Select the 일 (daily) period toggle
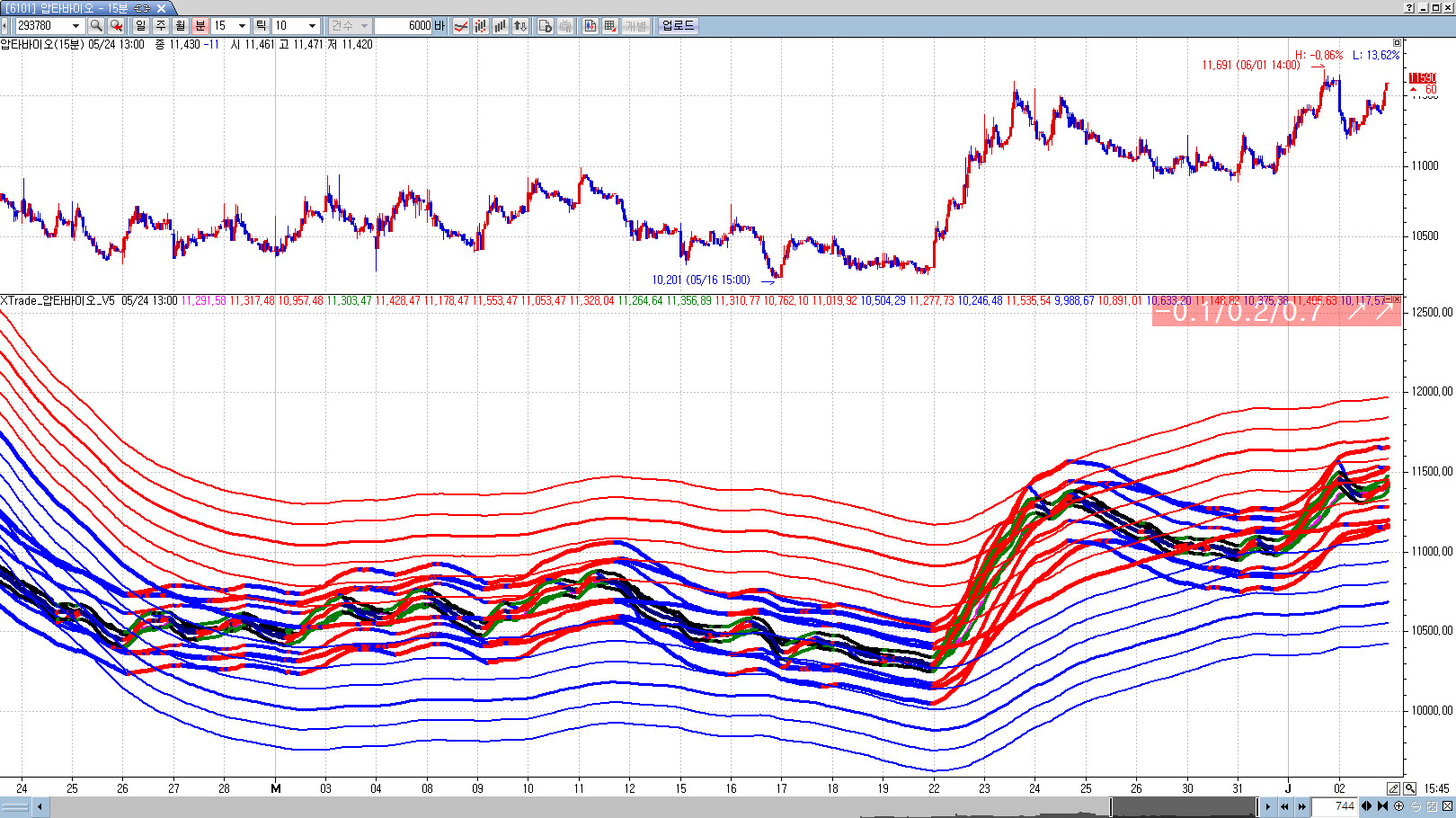This screenshot has width=1456, height=818. (141, 26)
